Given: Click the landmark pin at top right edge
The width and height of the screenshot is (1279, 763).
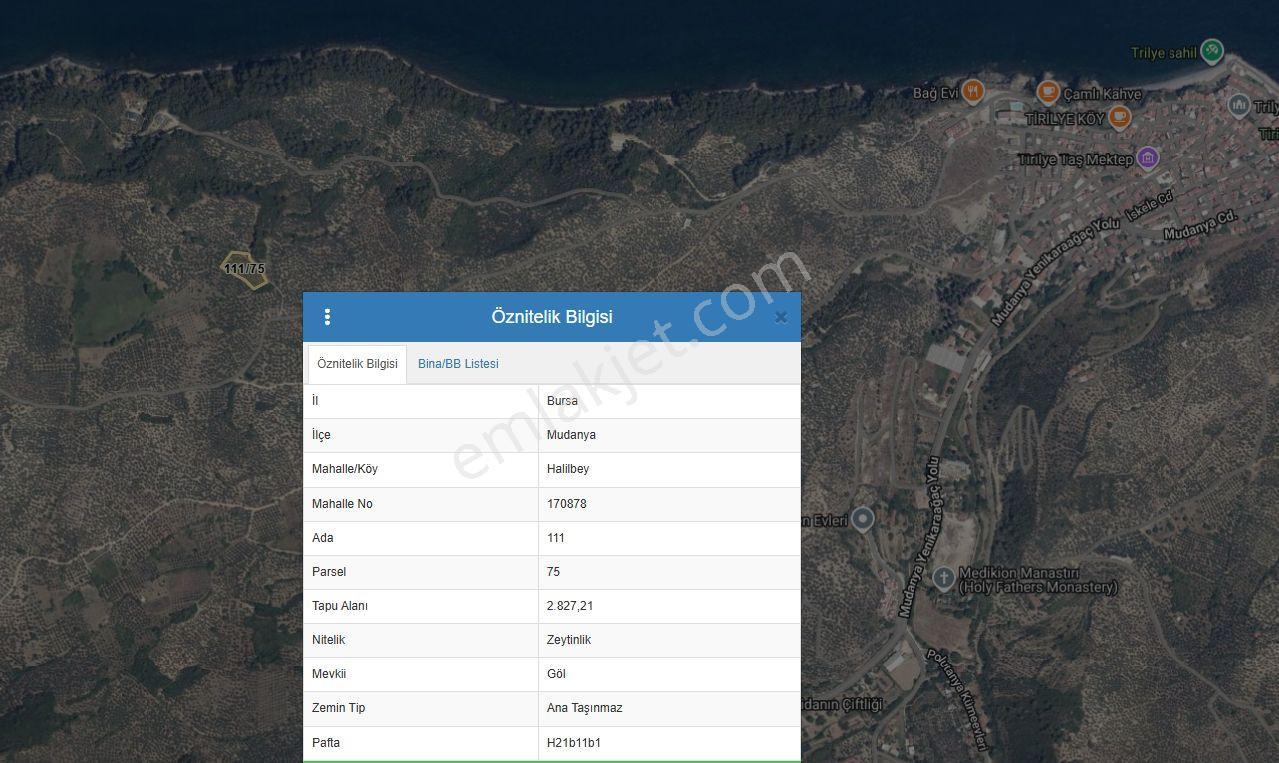Looking at the screenshot, I should 1239,105.
